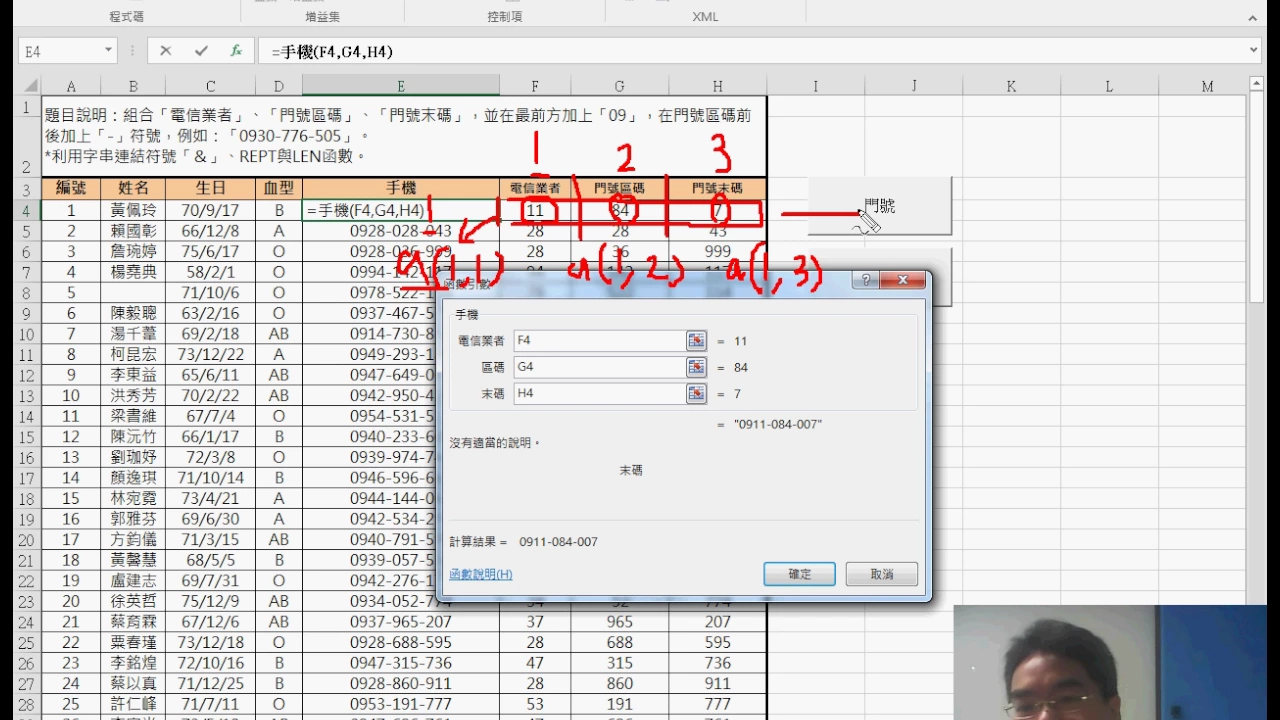Cancel the formula entry with the X icon
The image size is (1280, 720).
point(166,51)
